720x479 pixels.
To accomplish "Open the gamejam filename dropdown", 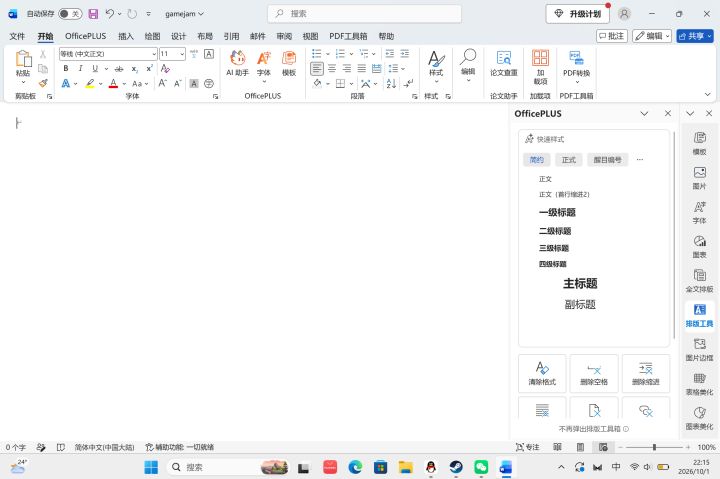I will pyautogui.click(x=185, y=14).
